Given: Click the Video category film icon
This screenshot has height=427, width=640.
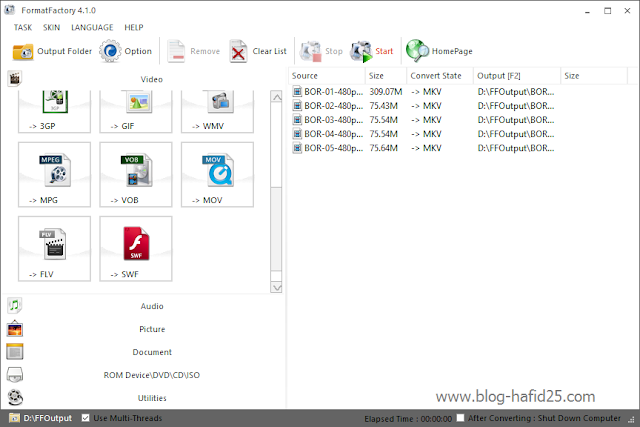Looking at the screenshot, I should [x=15, y=78].
